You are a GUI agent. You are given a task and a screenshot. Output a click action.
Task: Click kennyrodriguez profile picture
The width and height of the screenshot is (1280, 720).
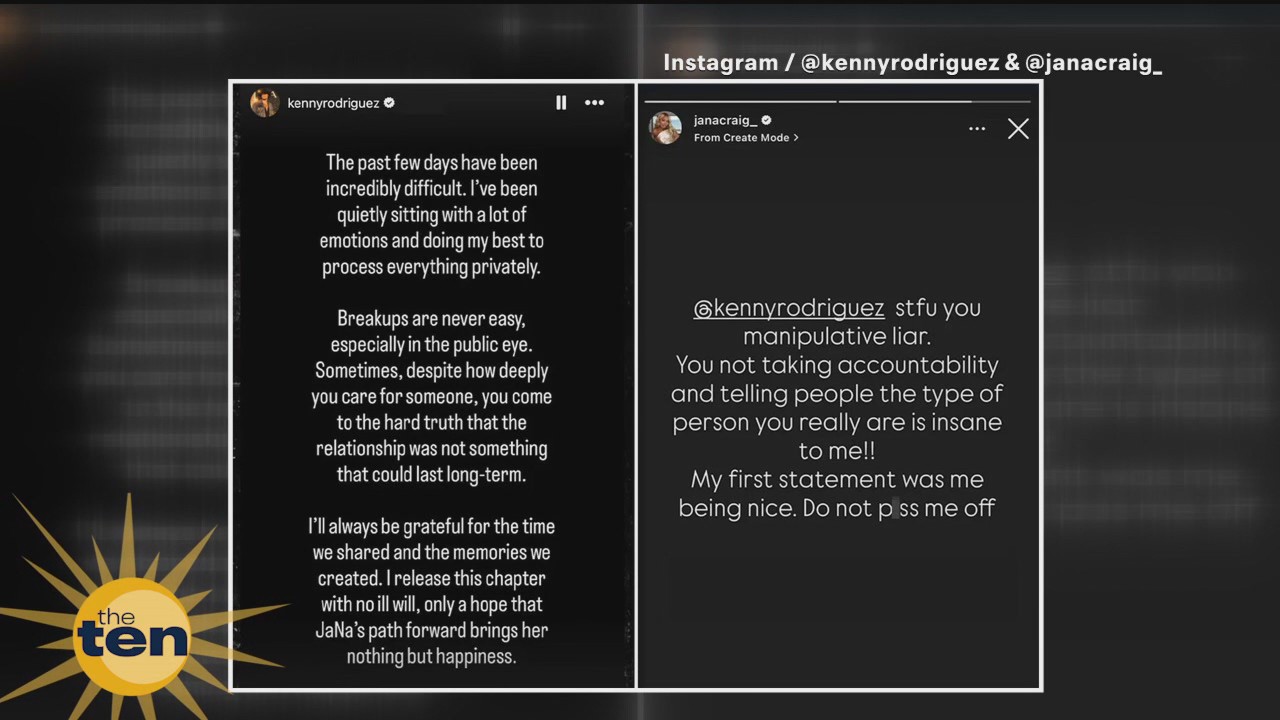(264, 103)
